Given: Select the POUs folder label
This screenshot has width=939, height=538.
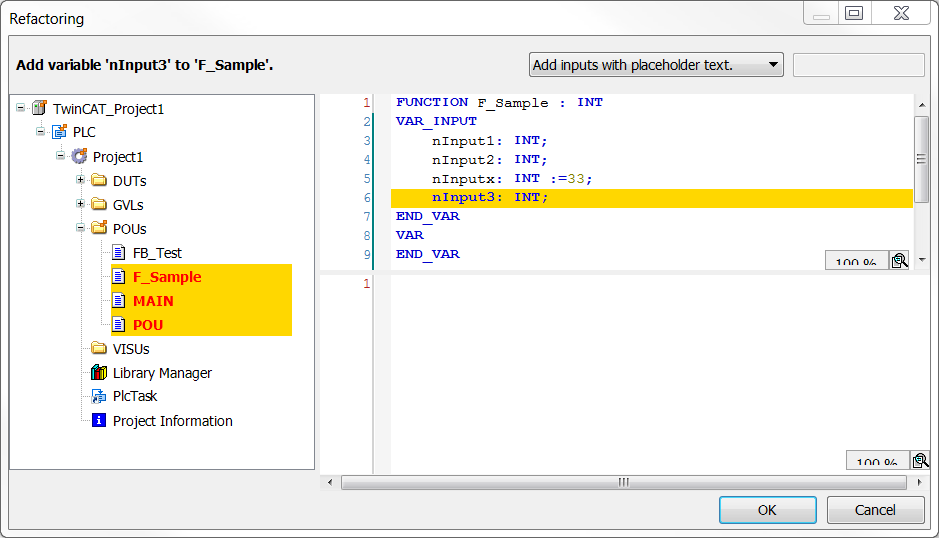Looking at the screenshot, I should [x=129, y=229].
